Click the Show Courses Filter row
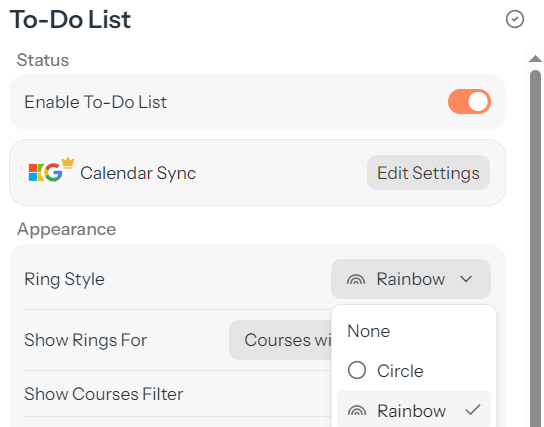Image resolution: width=544 pixels, height=427 pixels. tap(177, 394)
